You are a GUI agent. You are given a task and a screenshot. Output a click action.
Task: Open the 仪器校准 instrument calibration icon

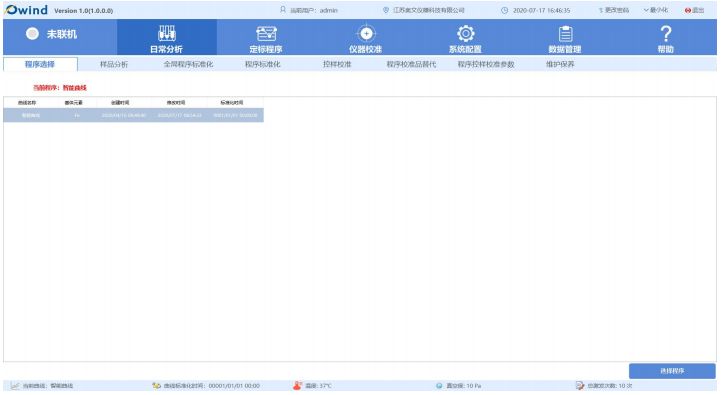366,34
